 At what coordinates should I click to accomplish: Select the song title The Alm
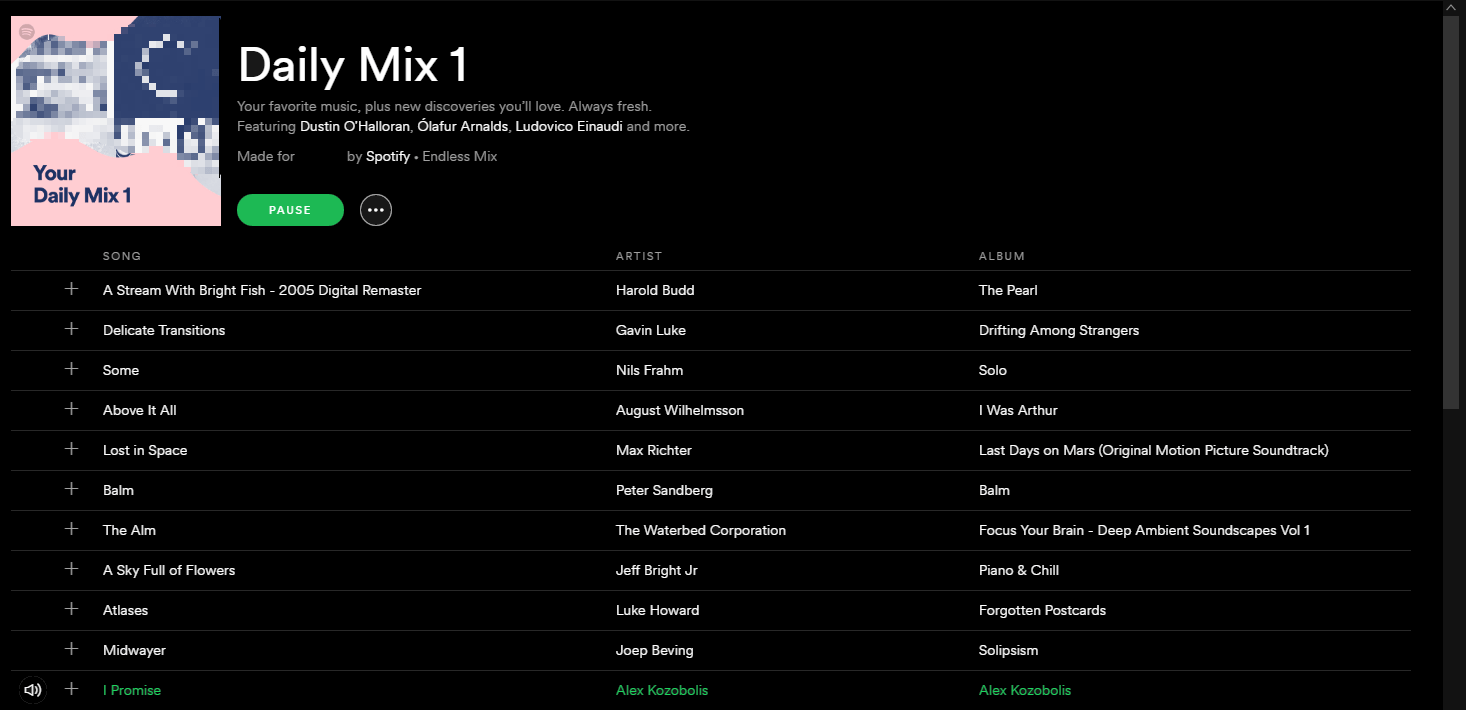(130, 530)
